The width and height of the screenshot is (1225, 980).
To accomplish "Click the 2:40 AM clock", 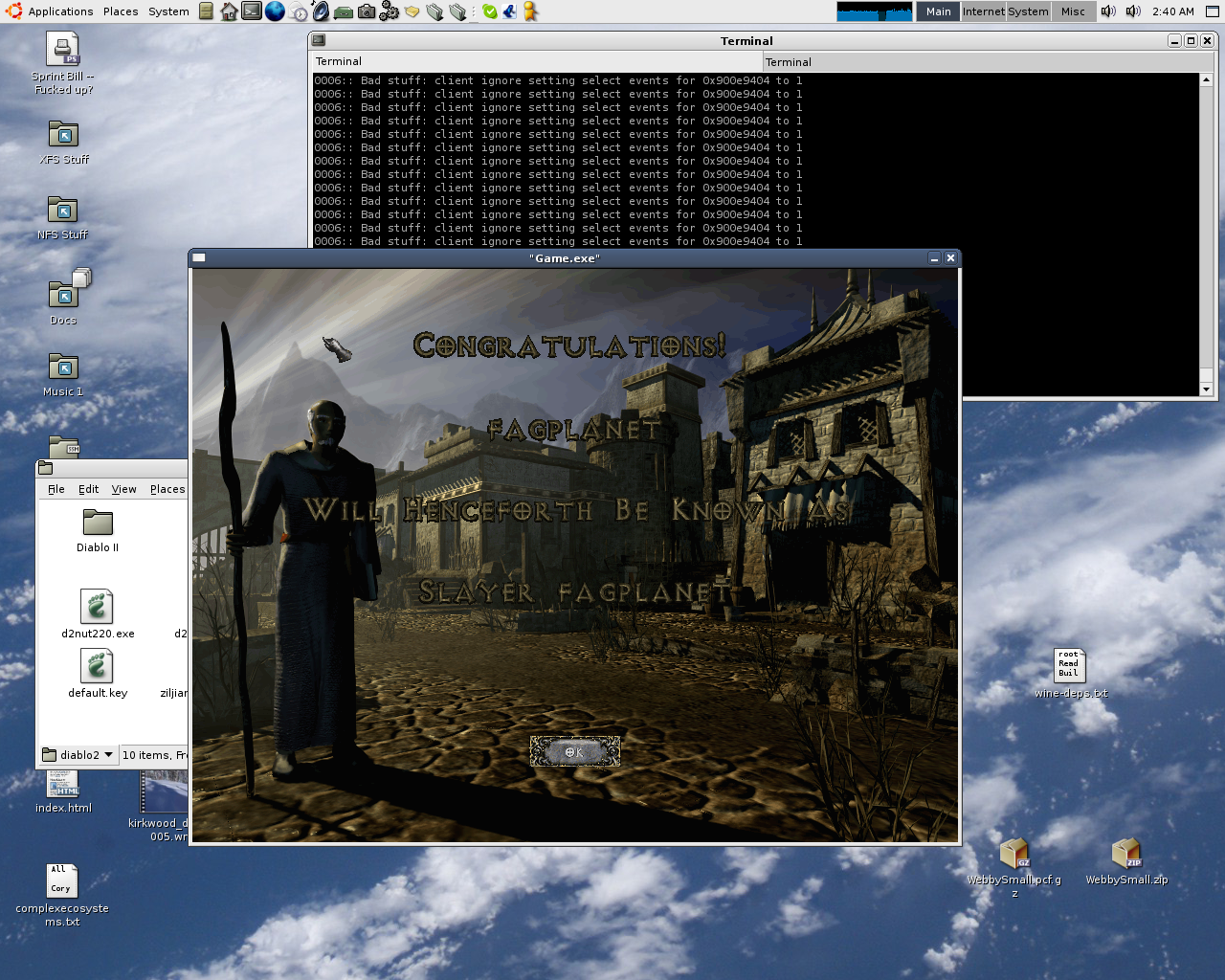I will pos(1173,11).
